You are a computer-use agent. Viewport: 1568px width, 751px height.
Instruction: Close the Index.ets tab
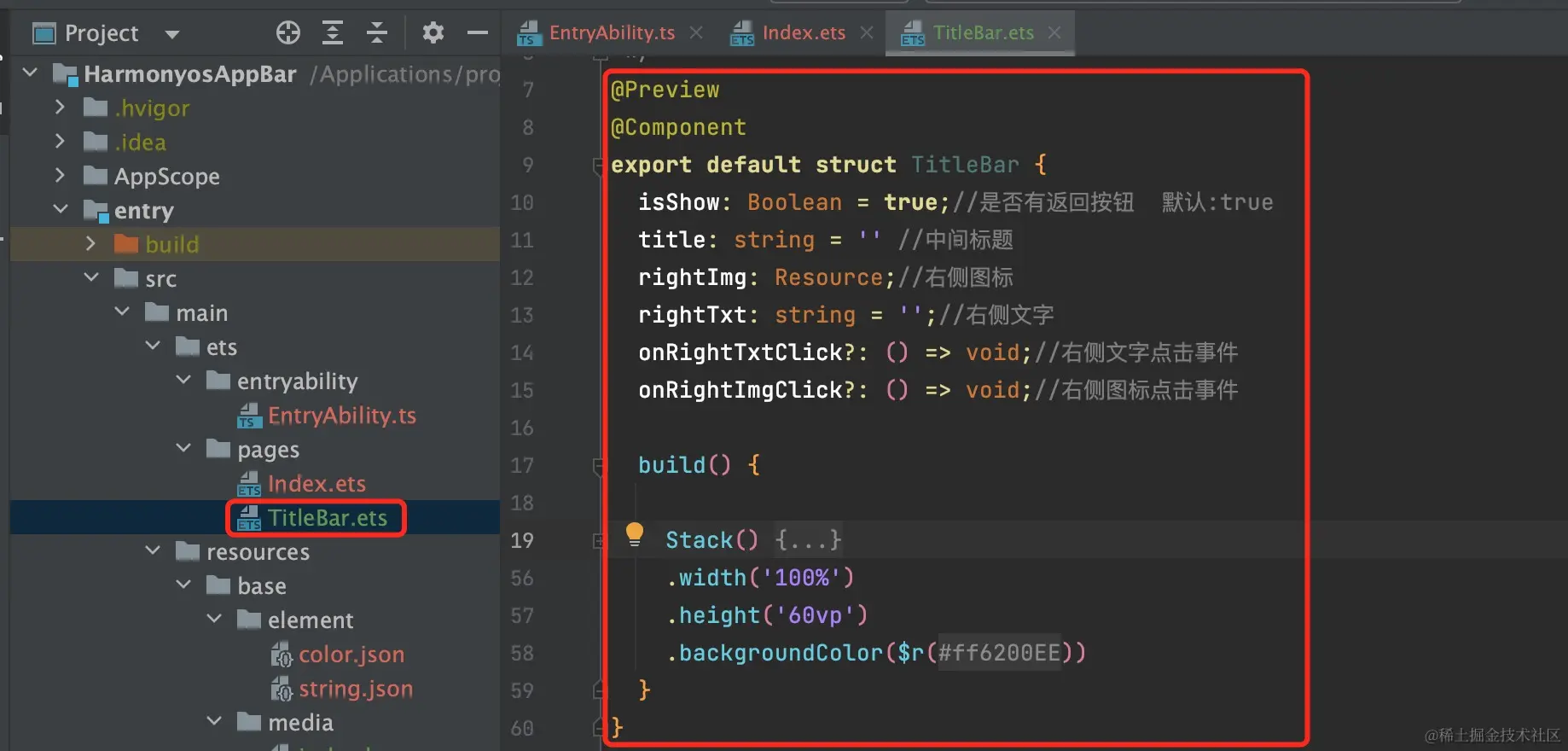867,32
